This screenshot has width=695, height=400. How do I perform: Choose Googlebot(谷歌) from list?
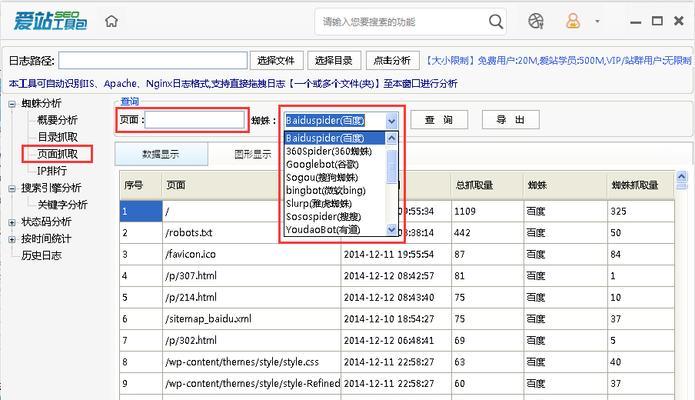pyautogui.click(x=334, y=164)
